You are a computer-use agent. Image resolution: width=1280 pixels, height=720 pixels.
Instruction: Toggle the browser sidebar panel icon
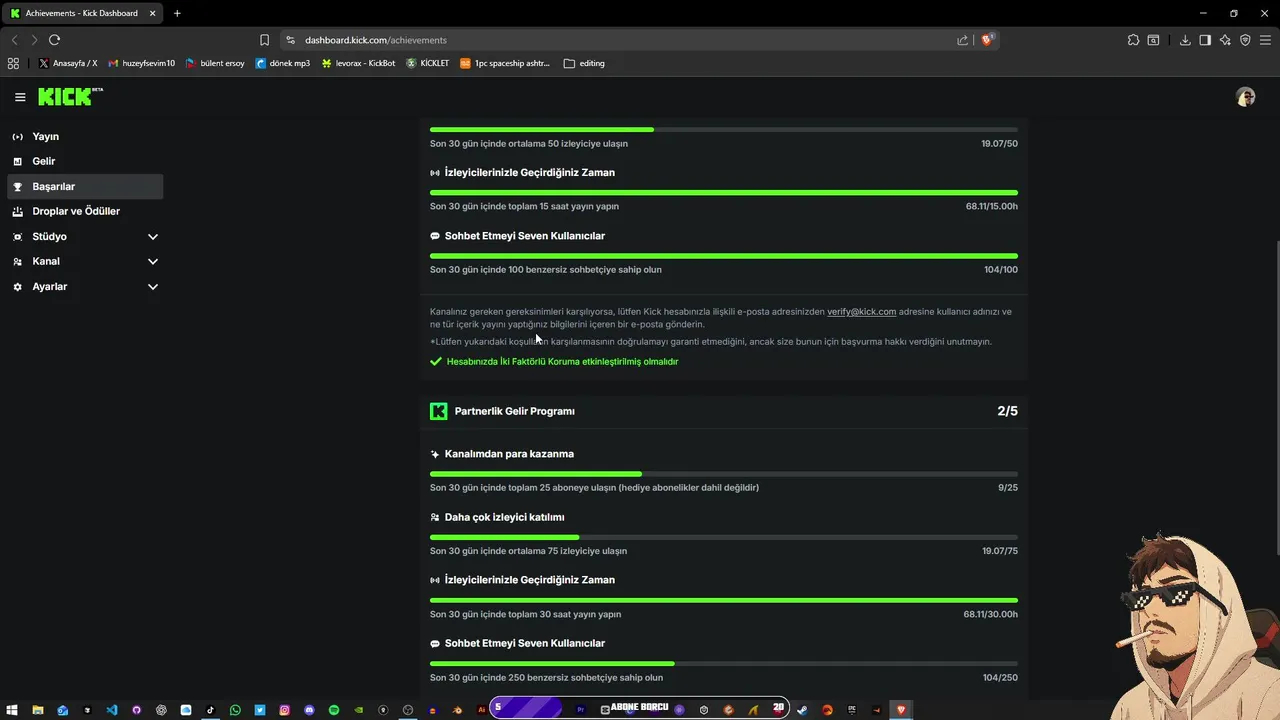[1205, 40]
